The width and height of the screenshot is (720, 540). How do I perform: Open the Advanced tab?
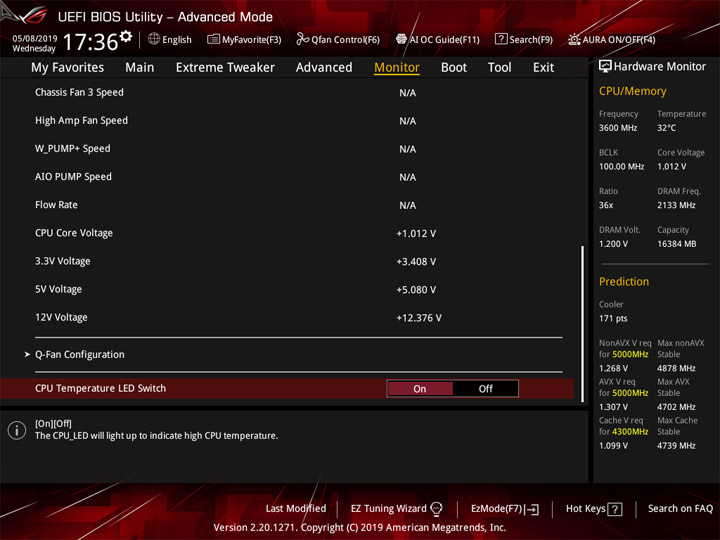point(324,68)
